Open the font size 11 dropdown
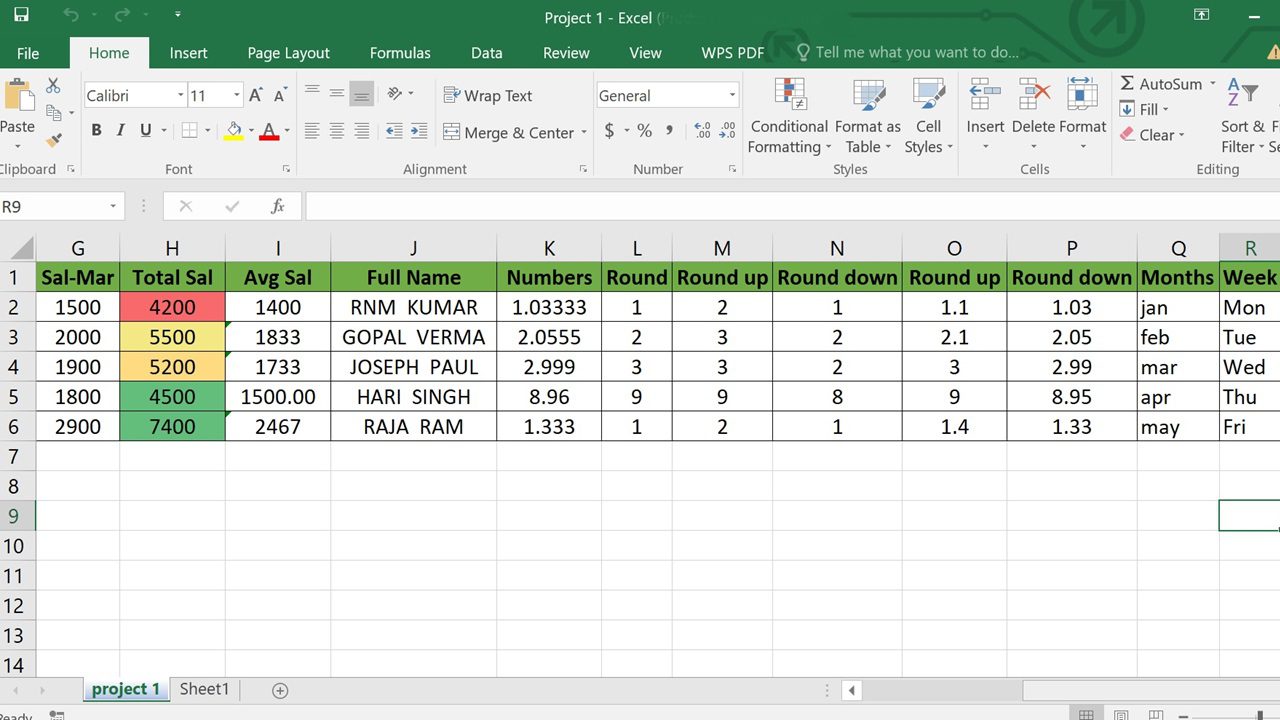Image resolution: width=1280 pixels, height=720 pixels. click(x=237, y=96)
